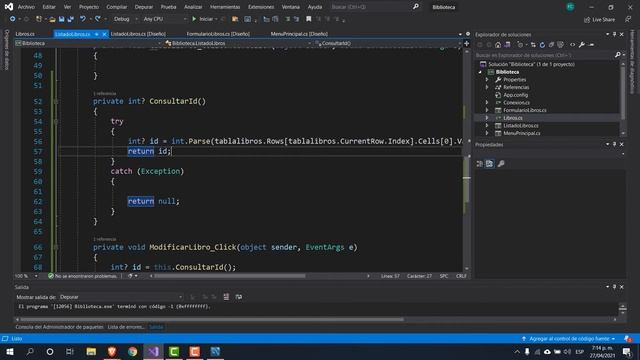Click the Clear All output icon
The height and width of the screenshot is (360, 640).
coord(226,297)
